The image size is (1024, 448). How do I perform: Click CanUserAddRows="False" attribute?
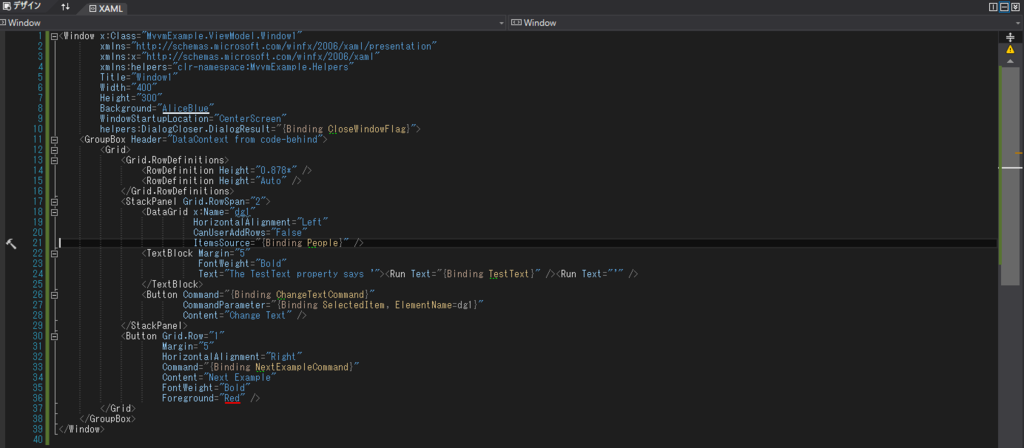click(x=250, y=232)
